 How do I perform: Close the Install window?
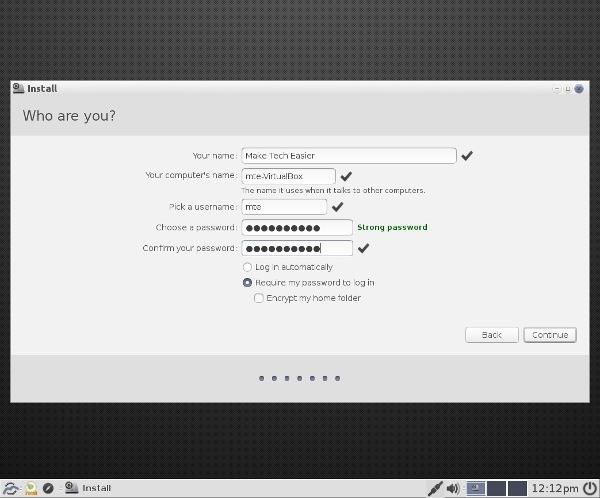click(x=579, y=89)
